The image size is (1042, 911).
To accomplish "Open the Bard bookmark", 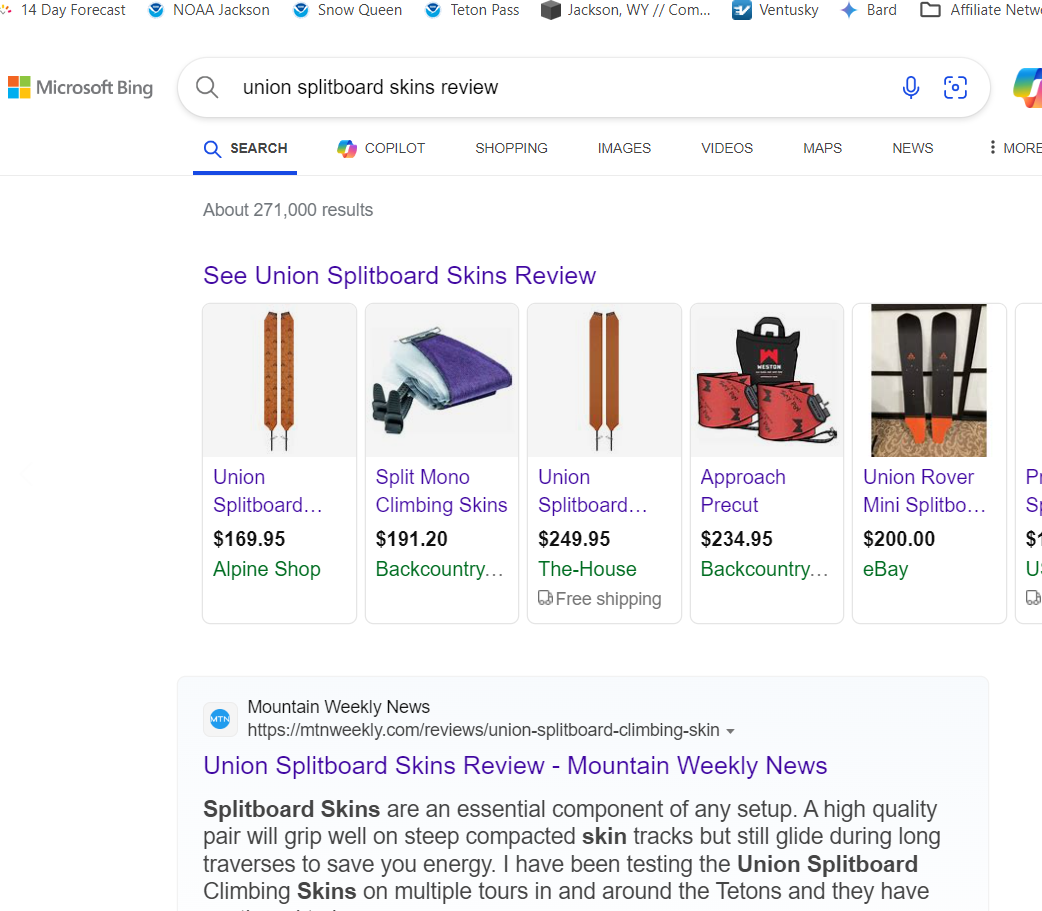I will point(868,10).
